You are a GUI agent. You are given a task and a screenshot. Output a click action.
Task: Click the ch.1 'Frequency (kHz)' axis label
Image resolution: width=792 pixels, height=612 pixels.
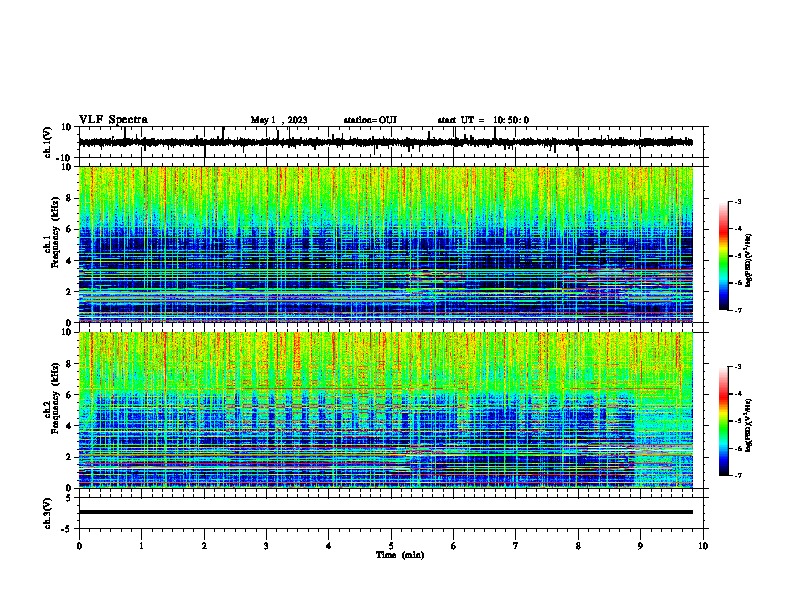pos(55,232)
